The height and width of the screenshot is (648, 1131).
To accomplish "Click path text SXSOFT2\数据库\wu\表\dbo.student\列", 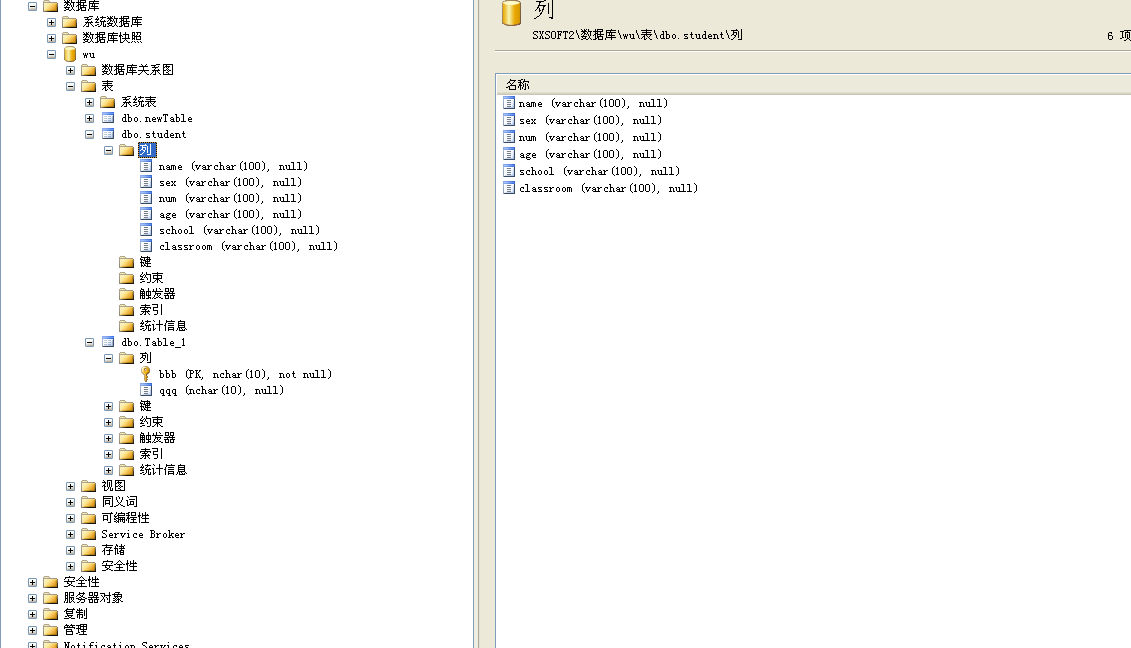I will [x=637, y=35].
